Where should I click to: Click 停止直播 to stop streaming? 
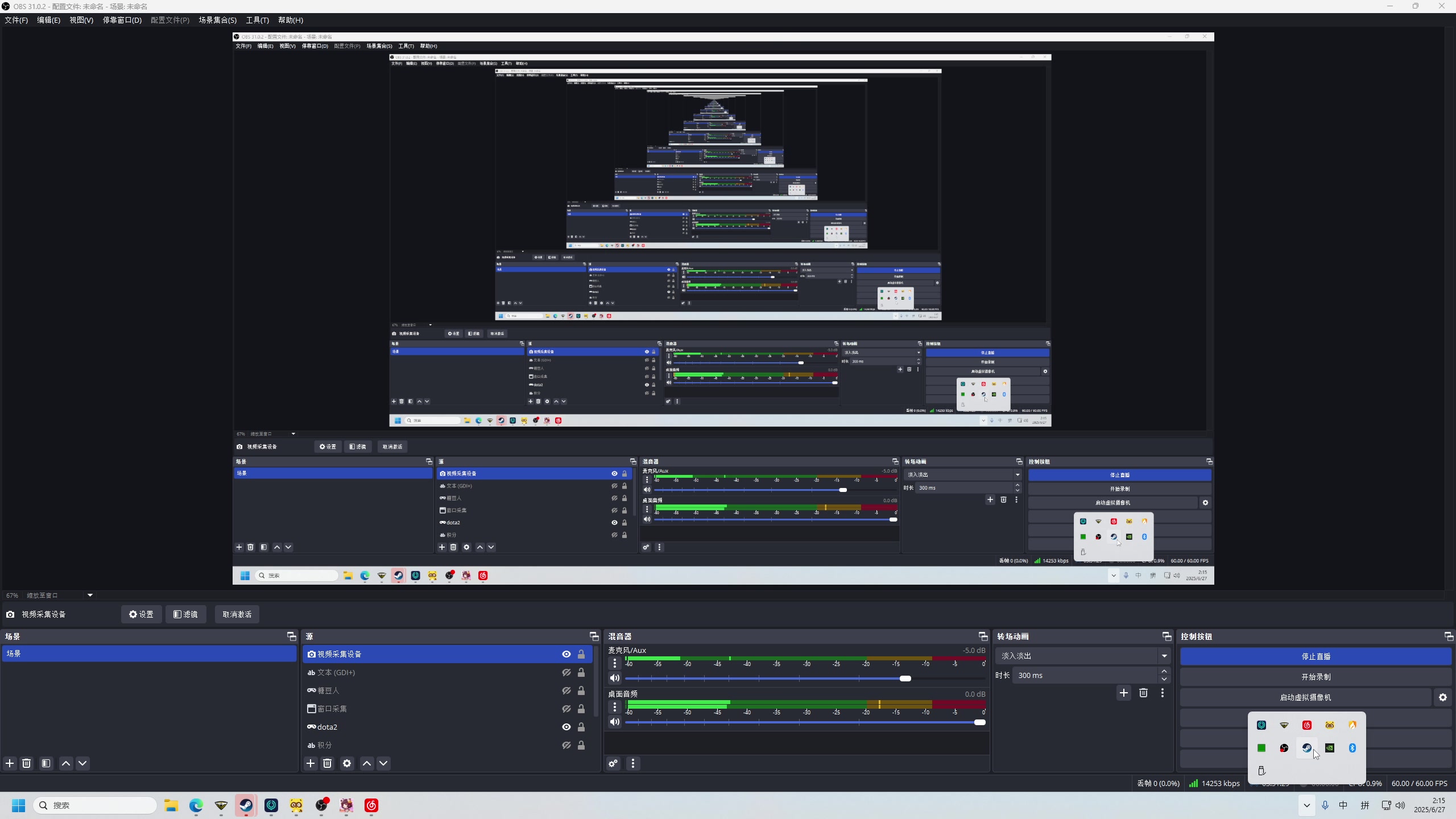point(1316,656)
